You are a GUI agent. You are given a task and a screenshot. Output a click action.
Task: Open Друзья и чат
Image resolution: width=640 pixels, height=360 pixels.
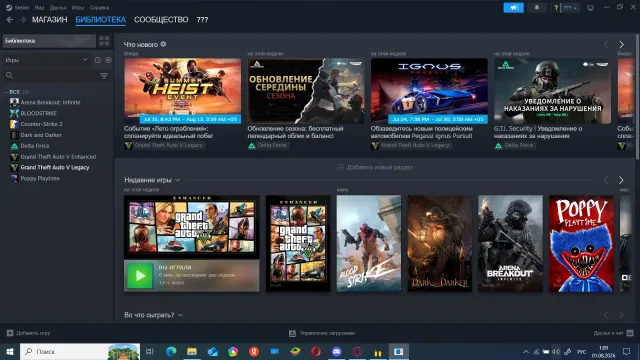613,333
